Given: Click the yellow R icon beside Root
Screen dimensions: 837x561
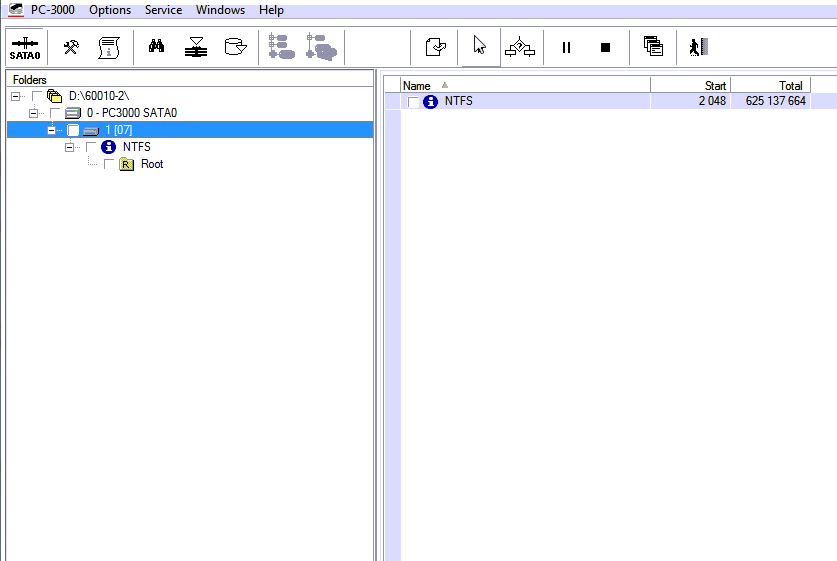Looking at the screenshot, I should (127, 164).
